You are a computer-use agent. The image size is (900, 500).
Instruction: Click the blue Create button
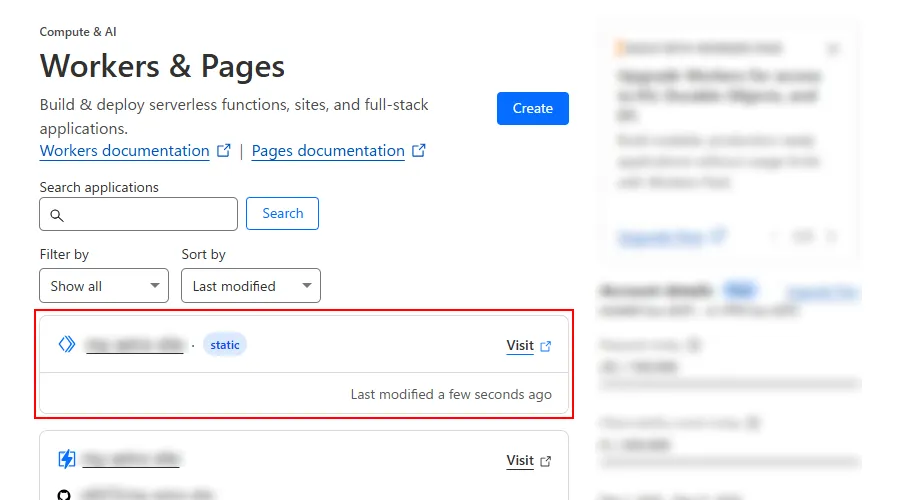click(533, 108)
